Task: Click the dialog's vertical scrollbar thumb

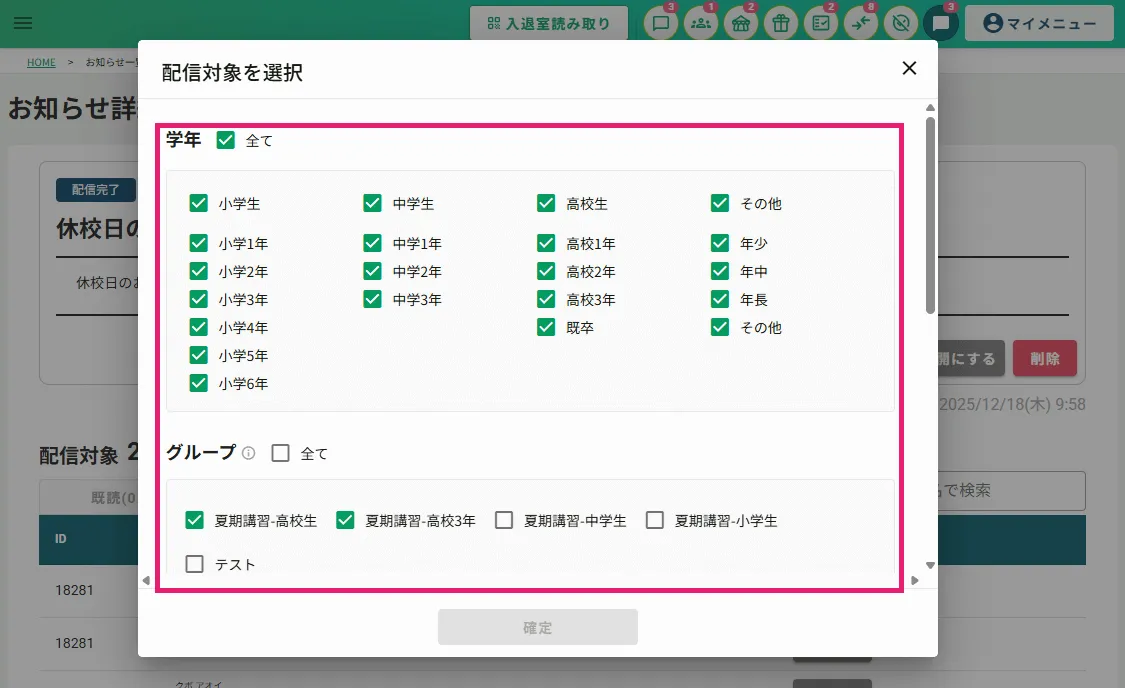Action: [x=930, y=215]
